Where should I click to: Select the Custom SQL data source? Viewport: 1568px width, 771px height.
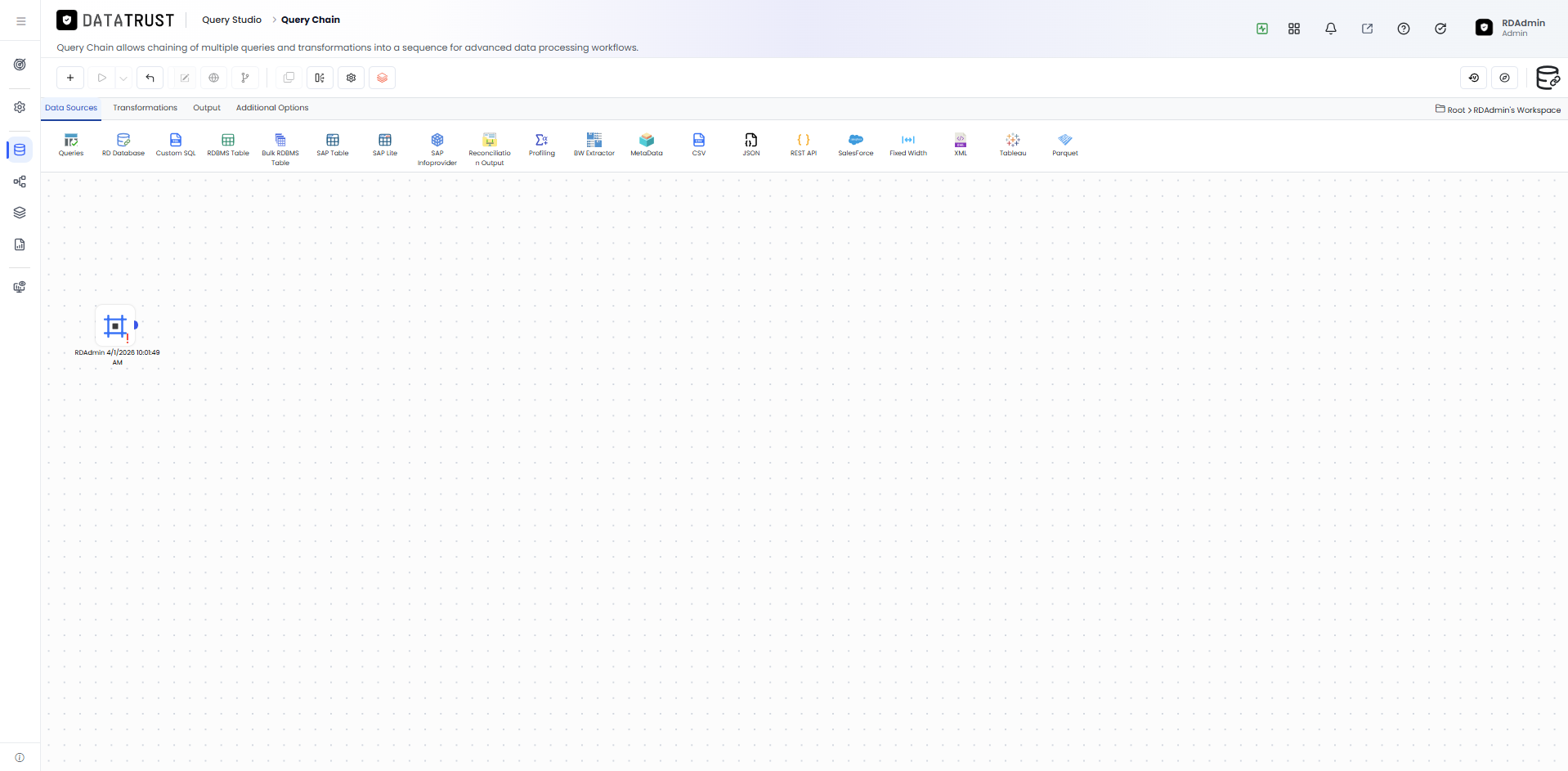tap(176, 145)
